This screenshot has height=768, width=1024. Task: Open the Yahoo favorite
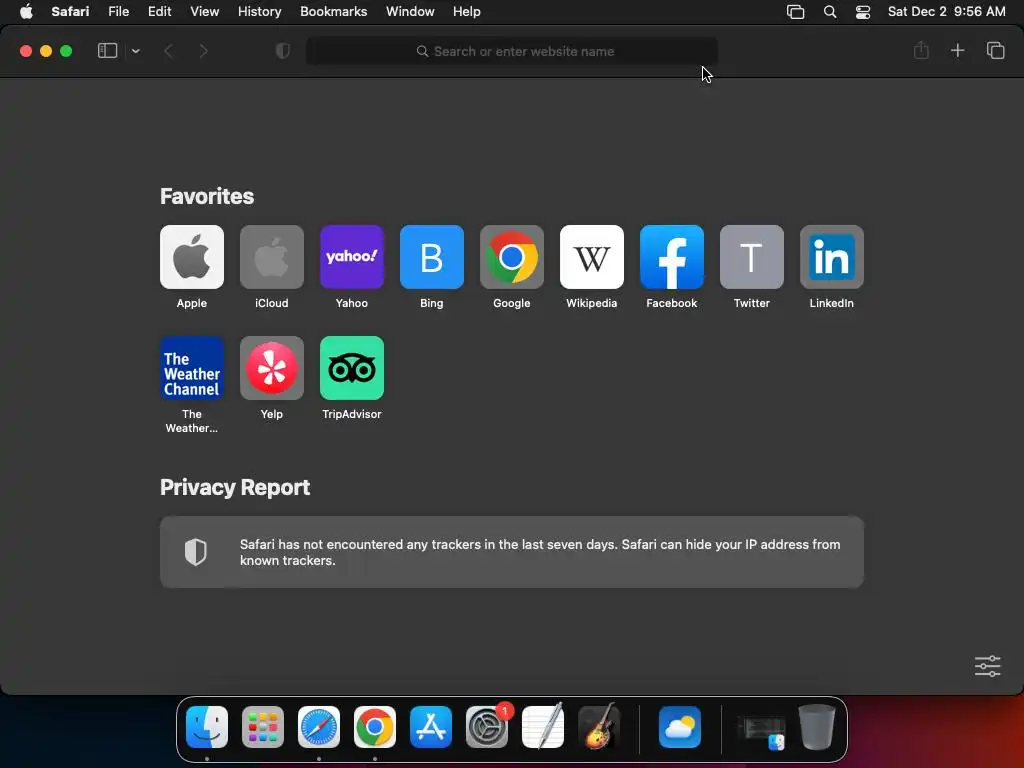[351, 257]
